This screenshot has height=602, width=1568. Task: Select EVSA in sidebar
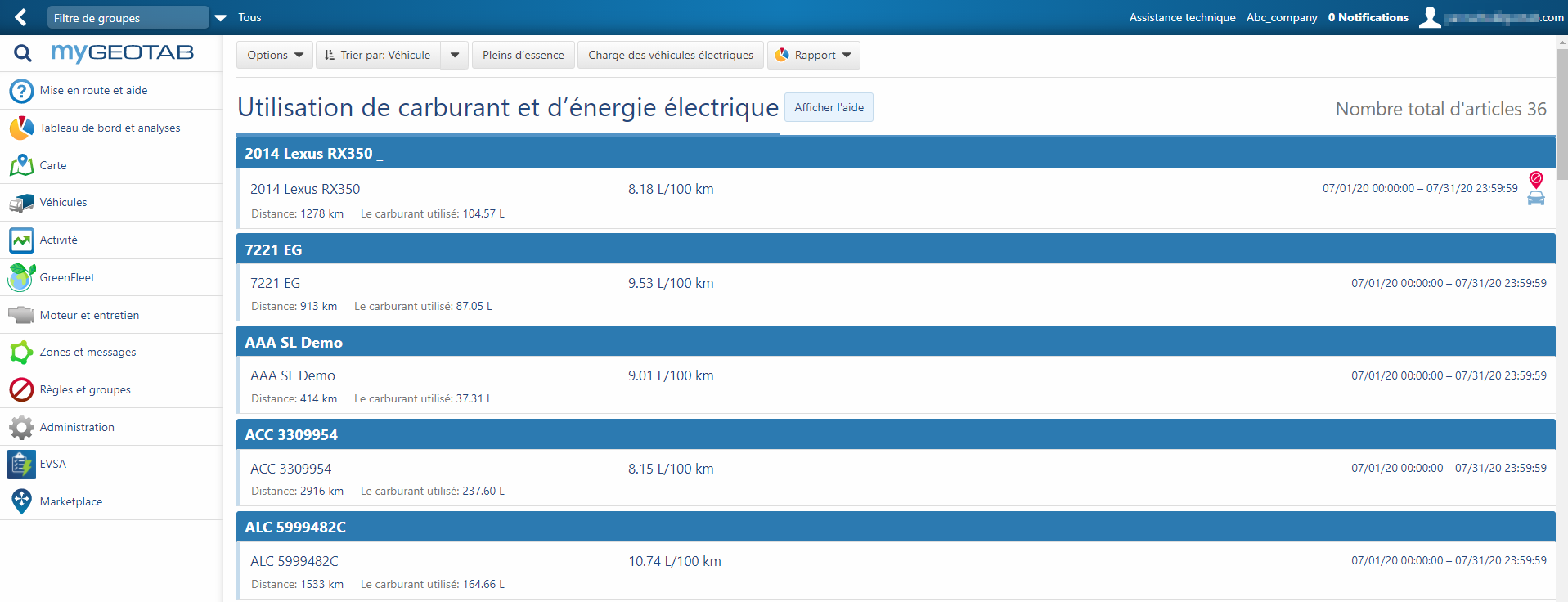pyautogui.click(x=111, y=465)
